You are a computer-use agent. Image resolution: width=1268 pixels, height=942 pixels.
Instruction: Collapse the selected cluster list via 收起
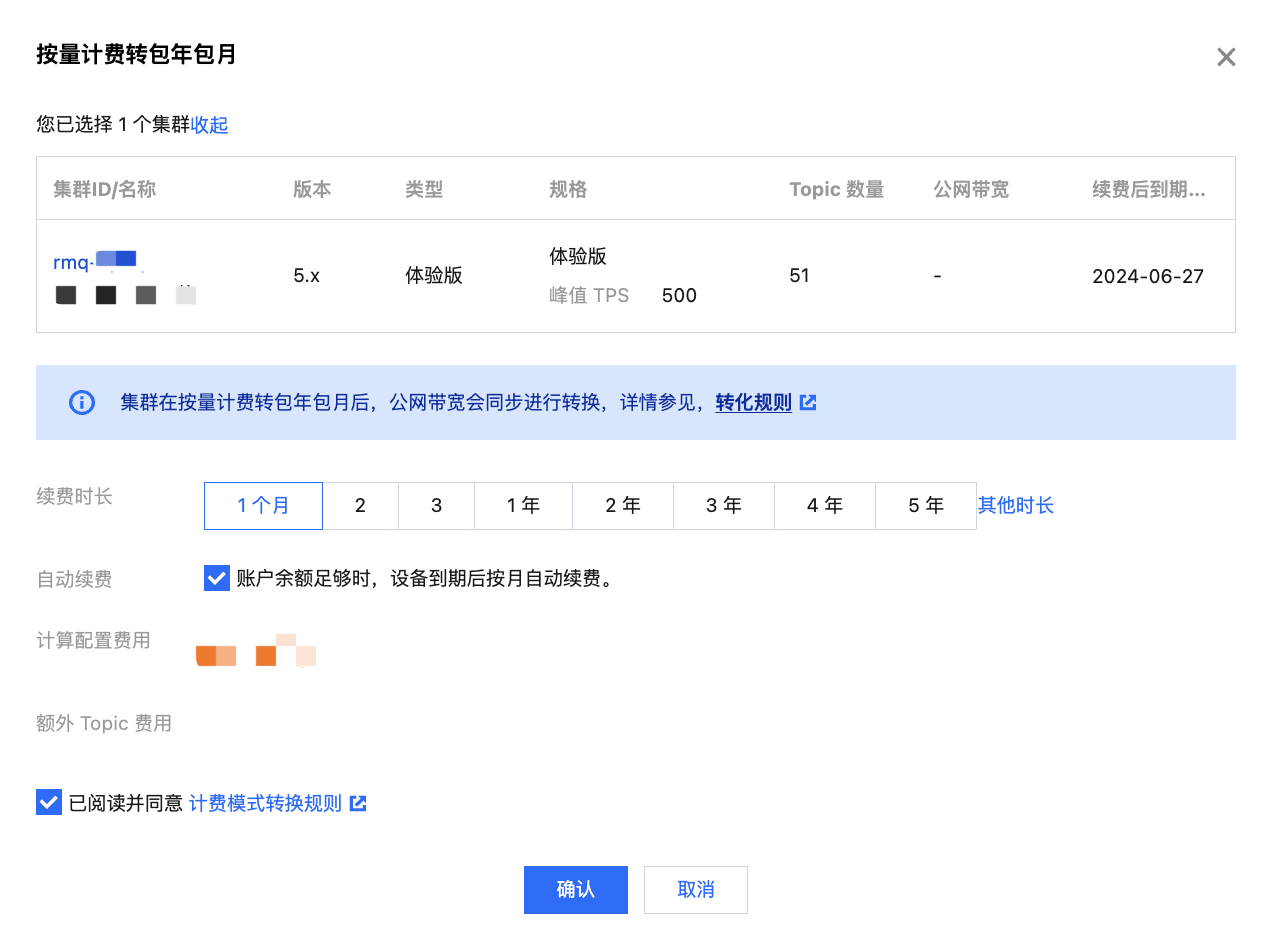[x=210, y=125]
